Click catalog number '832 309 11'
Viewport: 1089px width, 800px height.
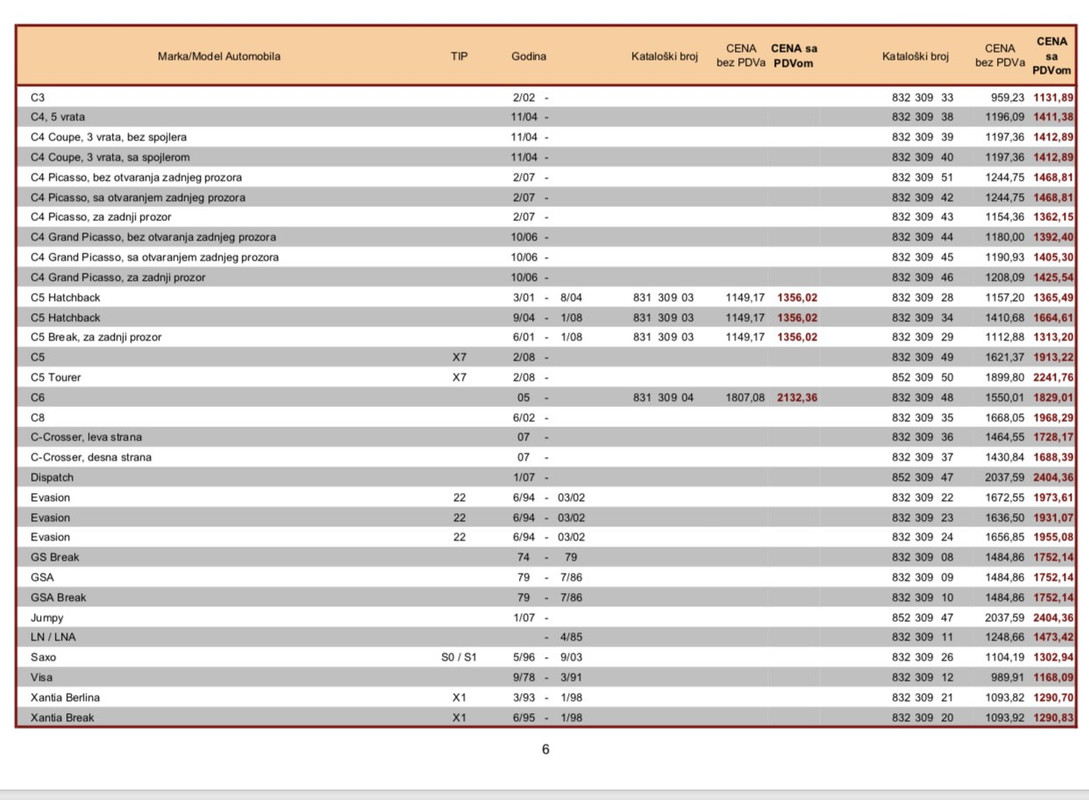pyautogui.click(x=922, y=637)
